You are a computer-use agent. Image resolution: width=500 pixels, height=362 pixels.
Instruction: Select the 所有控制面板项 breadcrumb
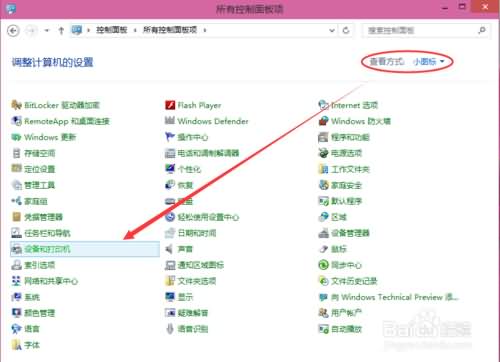[x=170, y=30]
